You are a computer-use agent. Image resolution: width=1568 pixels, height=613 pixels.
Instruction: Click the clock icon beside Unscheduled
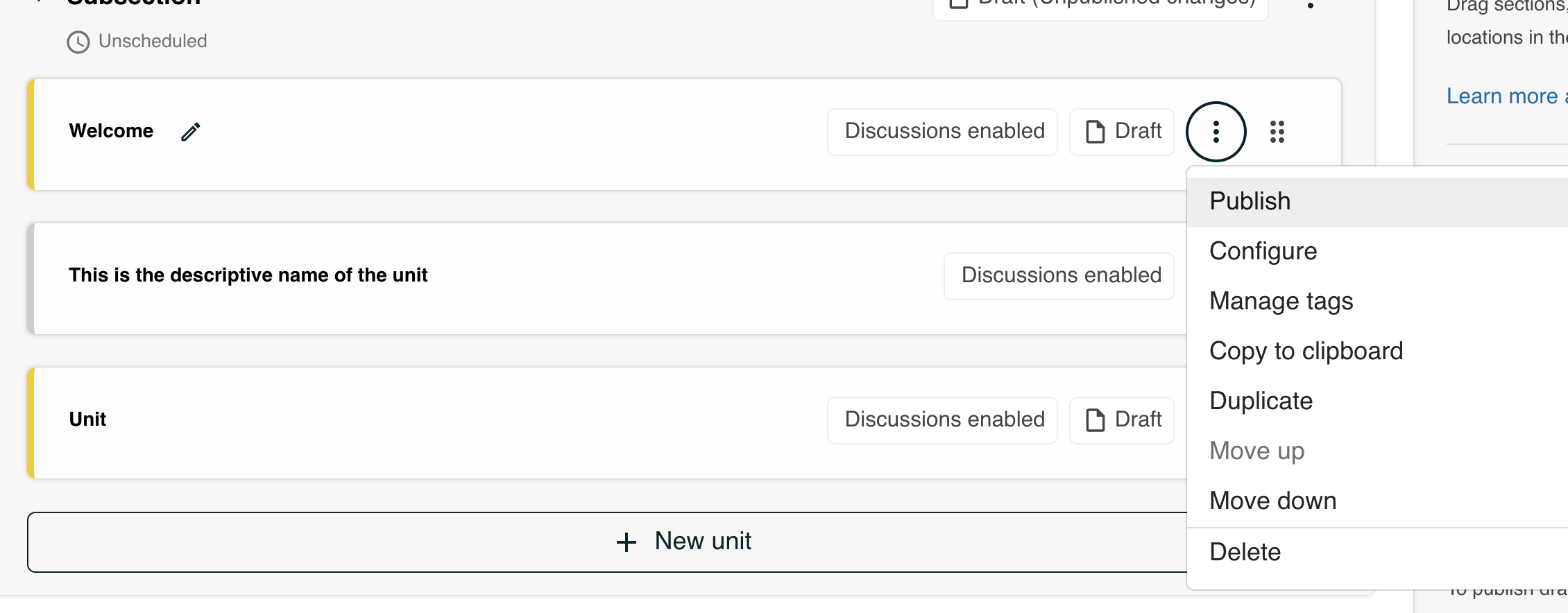(78, 42)
